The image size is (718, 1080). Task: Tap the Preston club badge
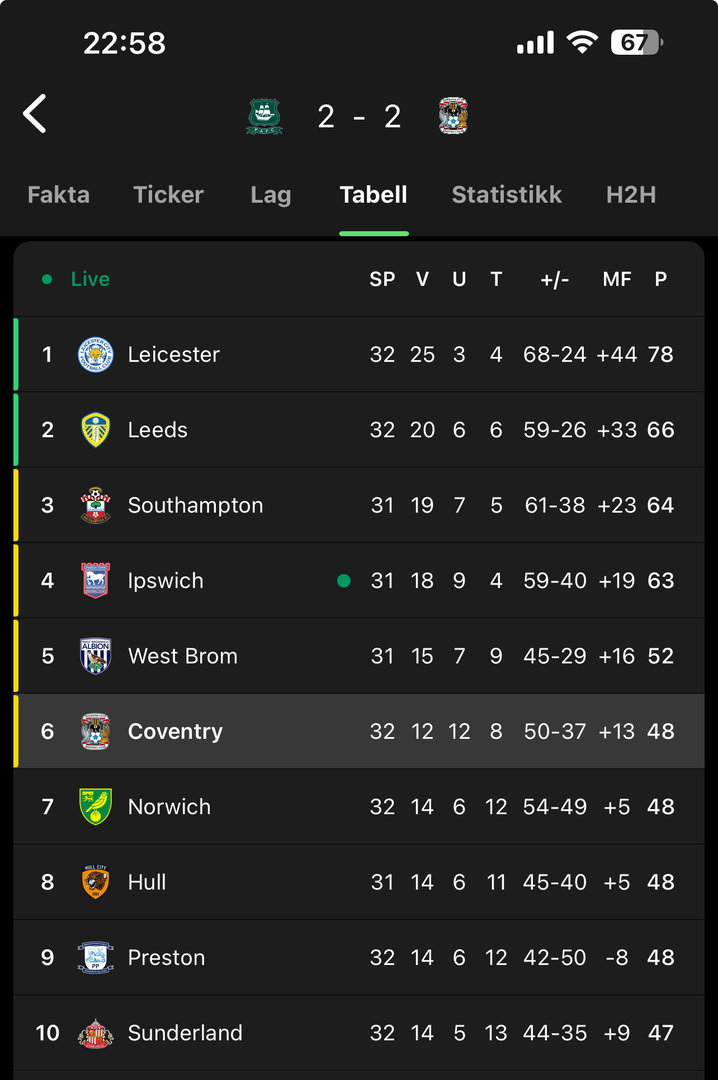(x=96, y=958)
